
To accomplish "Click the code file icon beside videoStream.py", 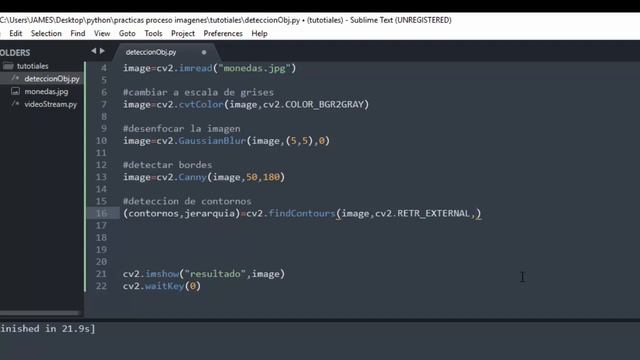I will click(15, 103).
